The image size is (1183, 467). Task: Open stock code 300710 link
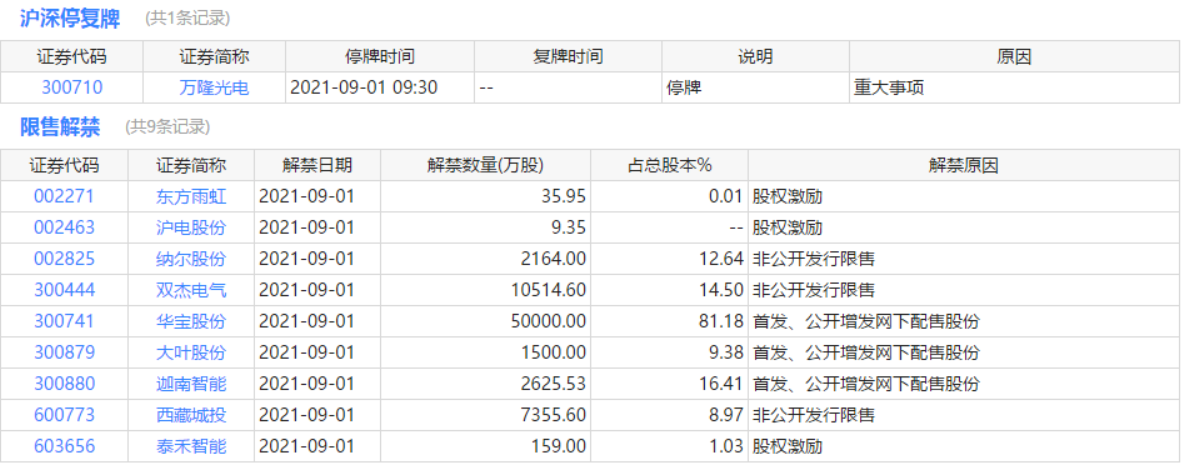[x=72, y=88]
